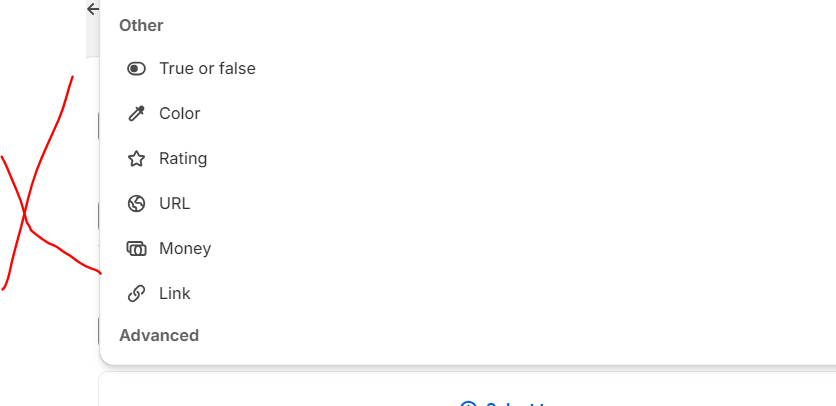The image size is (836, 406).
Task: Click the True or false toggle icon
Action: 137,69
